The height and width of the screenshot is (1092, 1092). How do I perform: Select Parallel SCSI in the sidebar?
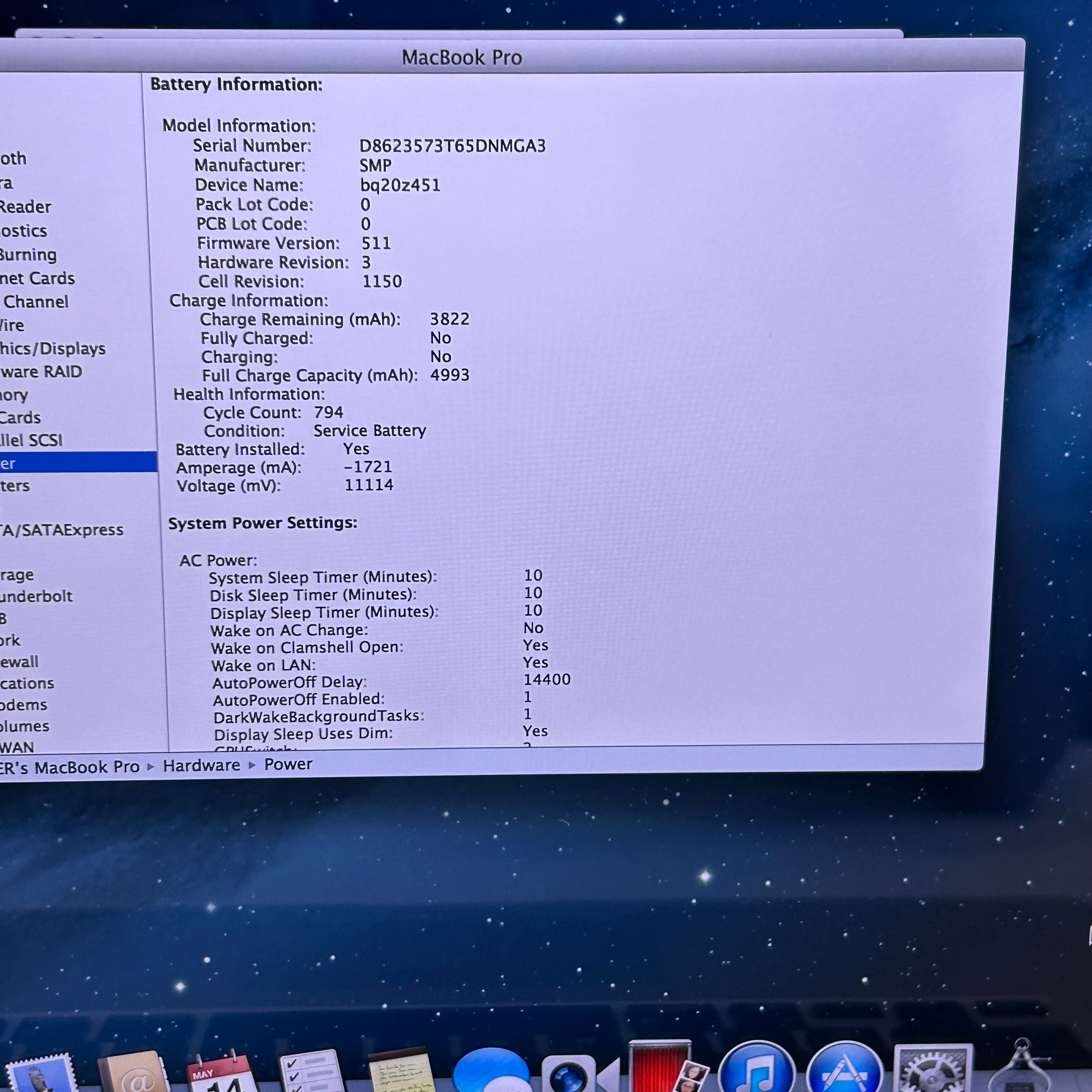(x=31, y=440)
